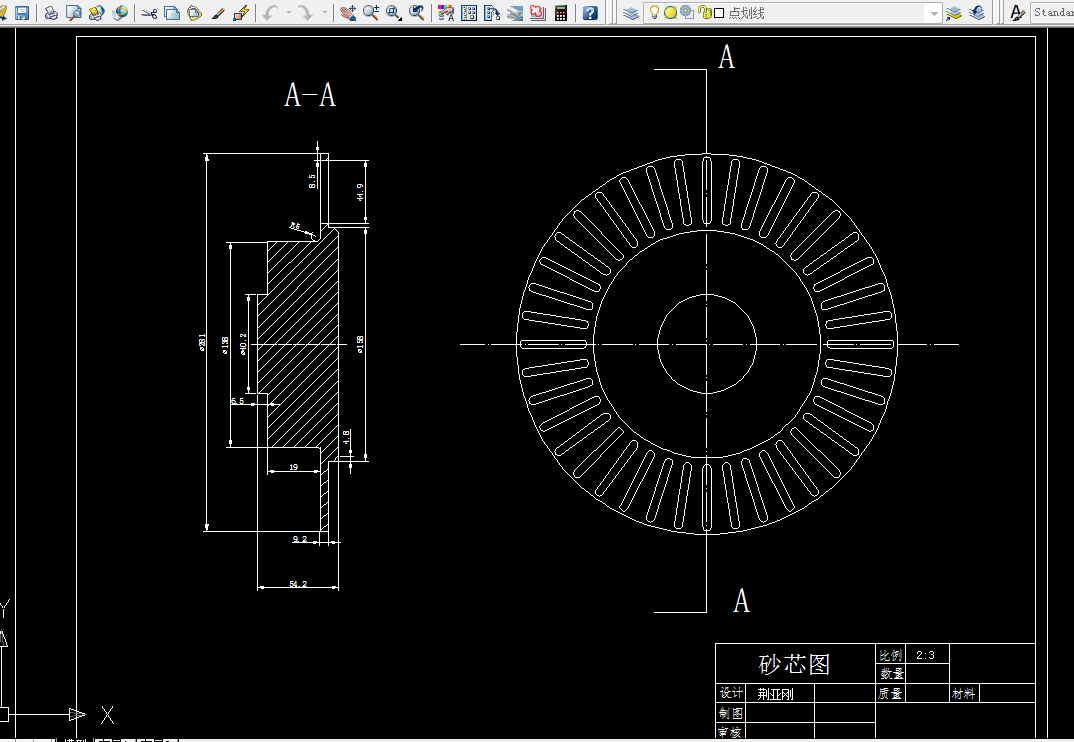Select the designer name 荆亚刚
The height and width of the screenshot is (742, 1074).
tap(775, 694)
